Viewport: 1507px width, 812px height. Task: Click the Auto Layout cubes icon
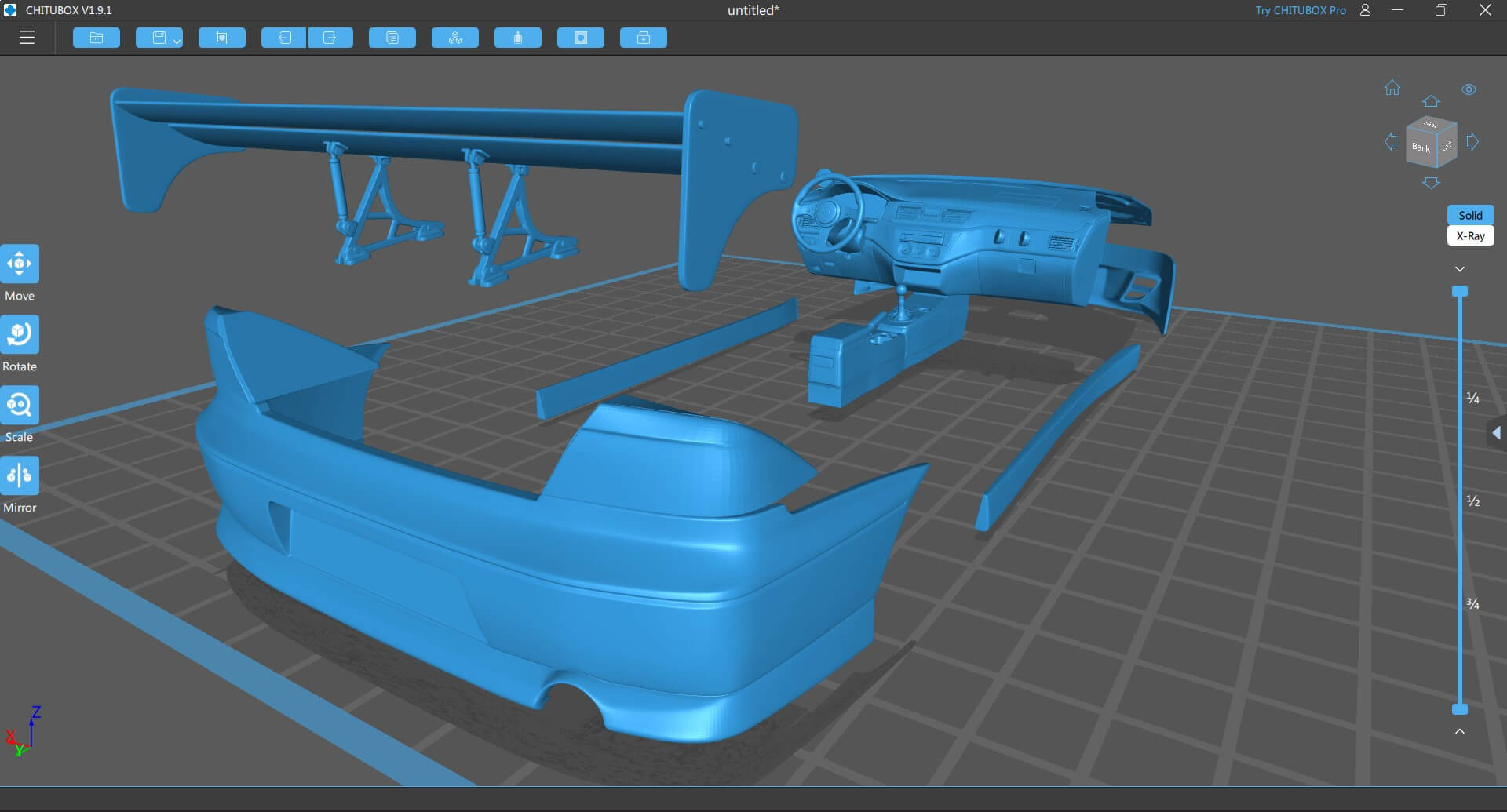click(x=455, y=38)
